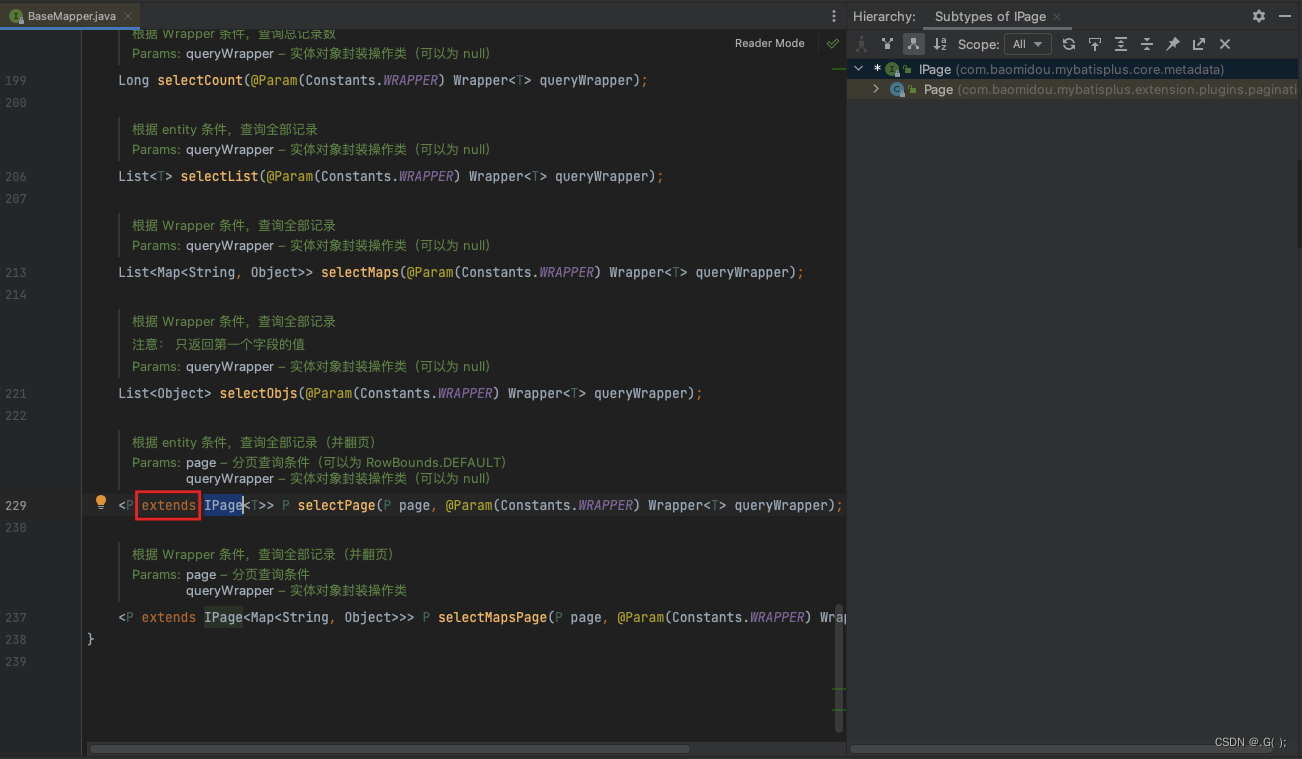The width and height of the screenshot is (1302, 759).
Task: Autoscroll to source in Hierarchy toolbar
Action: pos(1095,44)
